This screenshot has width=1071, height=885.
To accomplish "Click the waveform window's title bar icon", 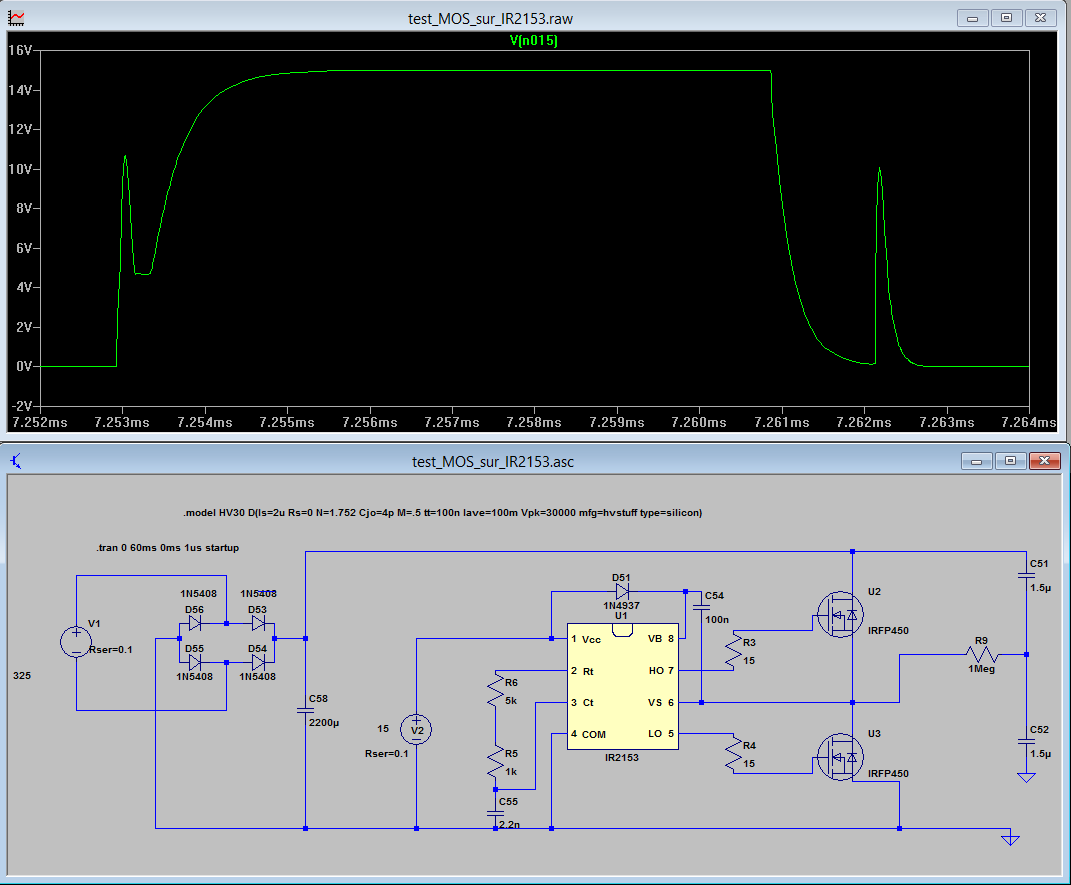I will coord(16,18).
